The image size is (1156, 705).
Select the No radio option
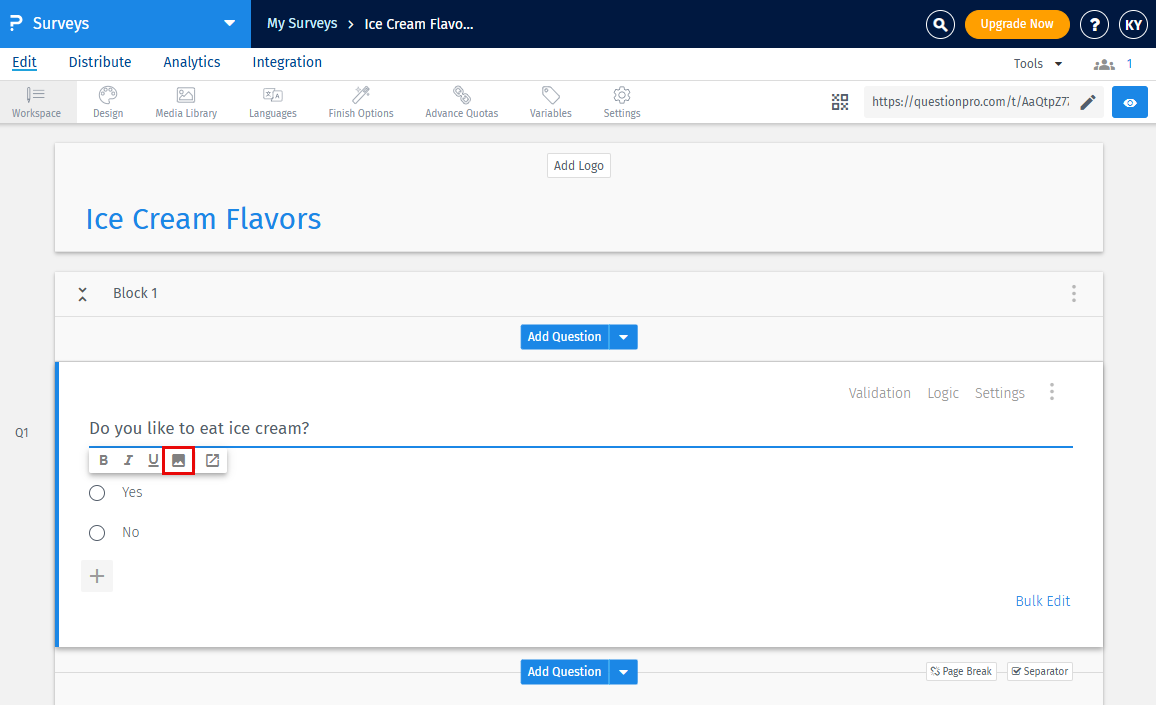pyautogui.click(x=97, y=533)
